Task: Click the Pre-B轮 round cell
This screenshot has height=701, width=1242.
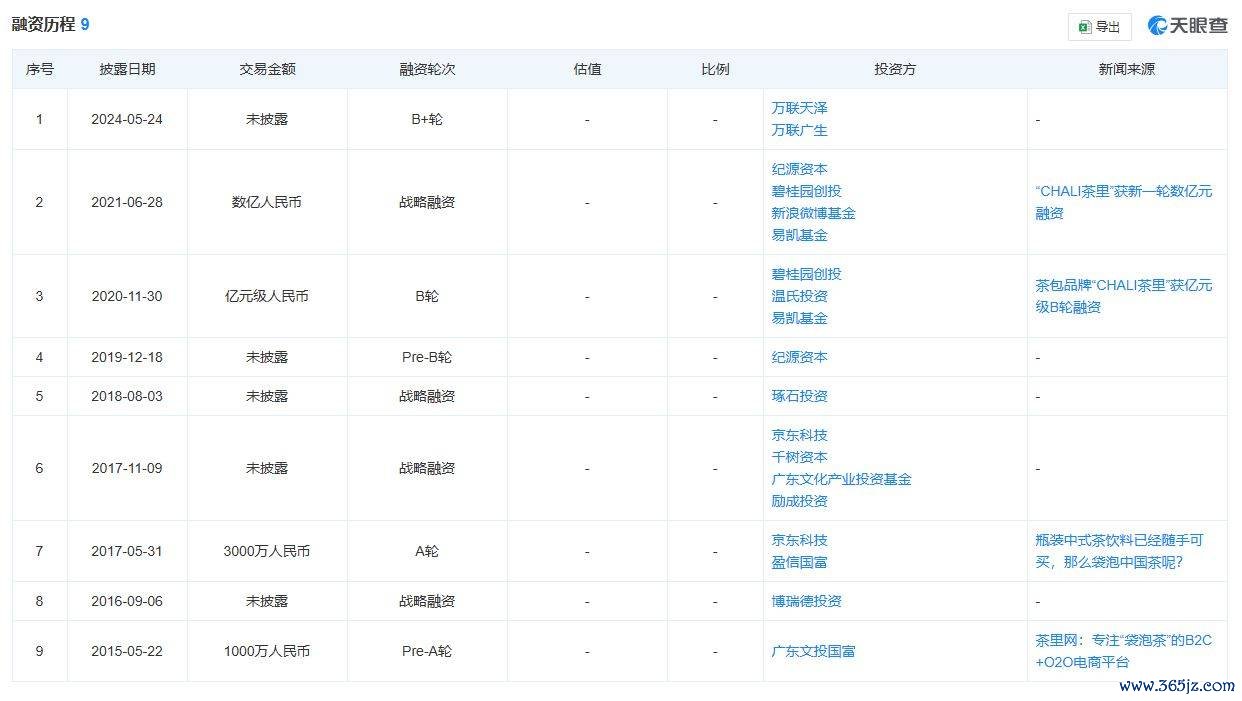Action: pyautogui.click(x=427, y=357)
